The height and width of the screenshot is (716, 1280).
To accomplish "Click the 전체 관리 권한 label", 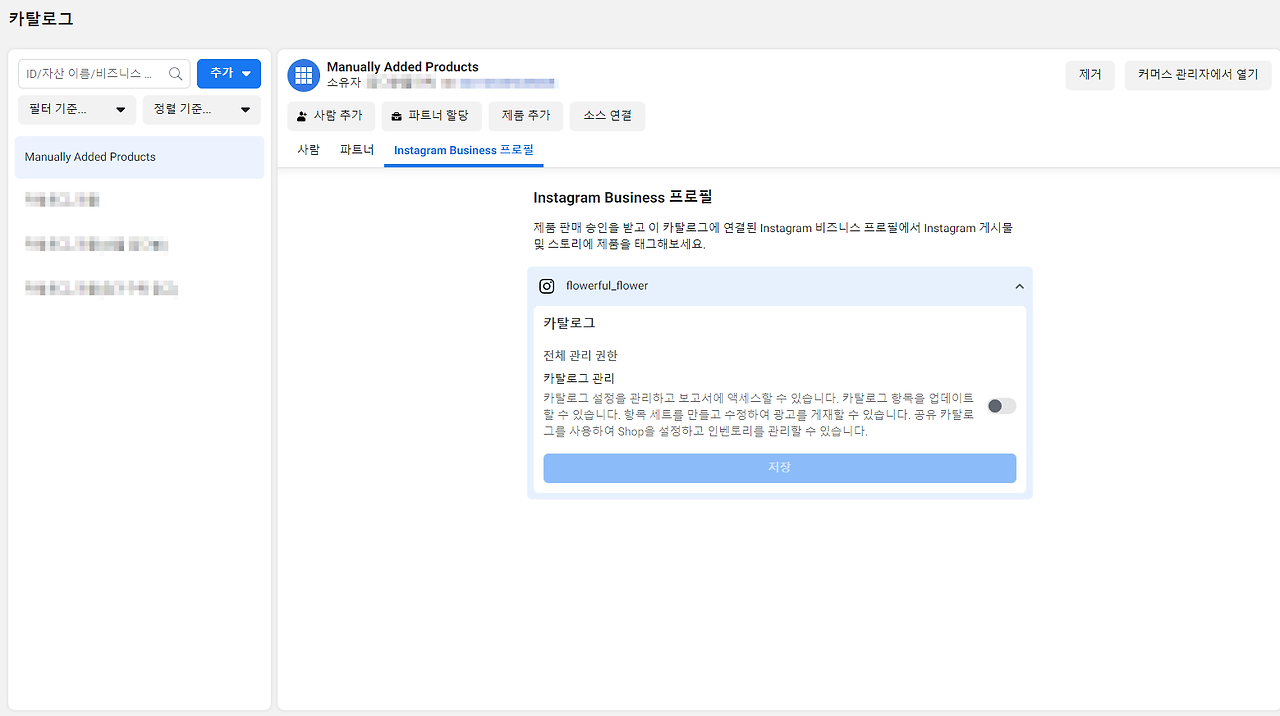I will click(x=581, y=355).
